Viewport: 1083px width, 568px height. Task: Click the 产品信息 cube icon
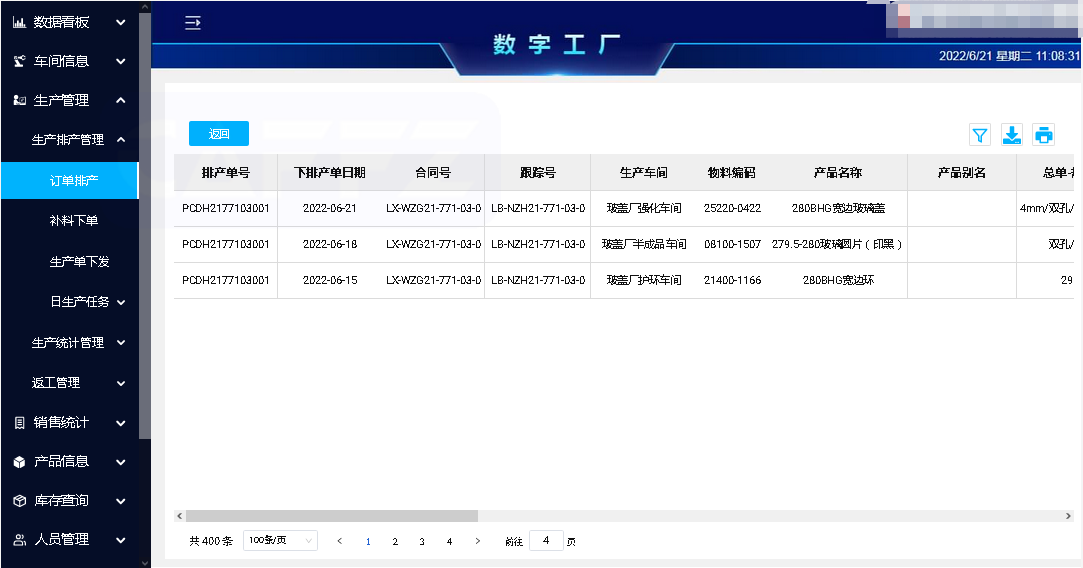coord(19,462)
